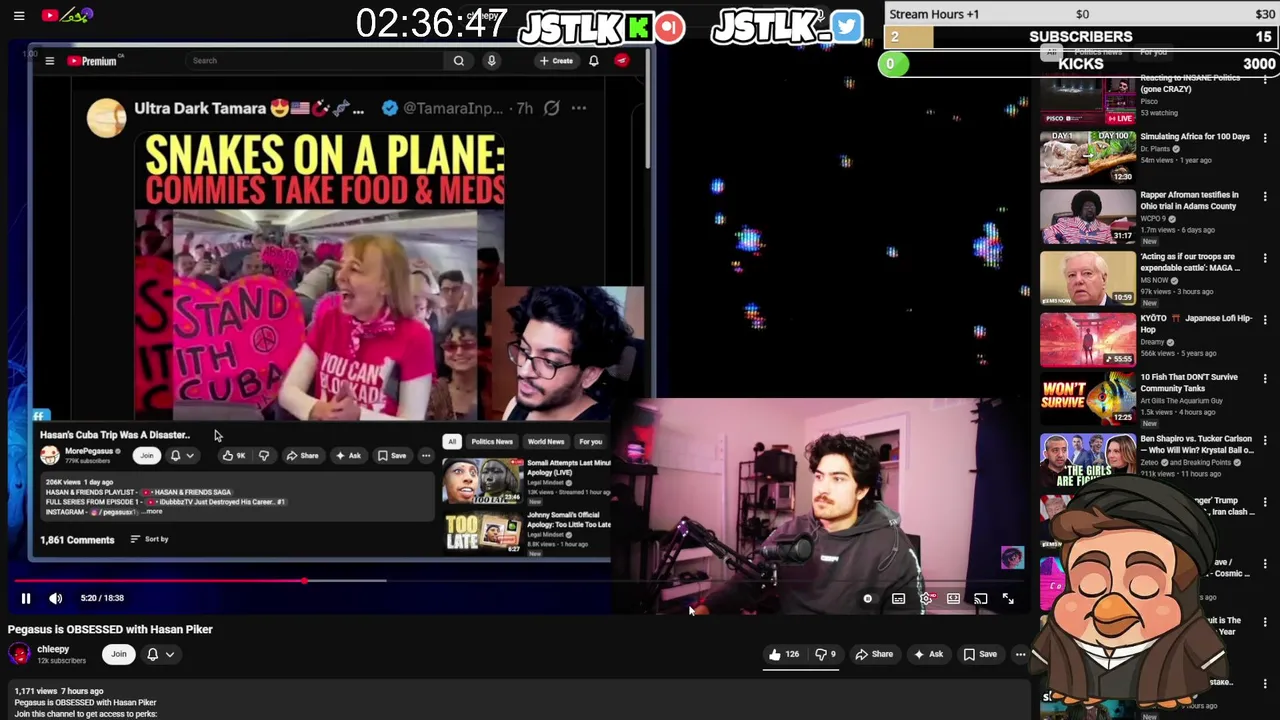Enter fullscreen using the player's fullscreen icon
This screenshot has height=720, width=1280.
(x=1008, y=599)
